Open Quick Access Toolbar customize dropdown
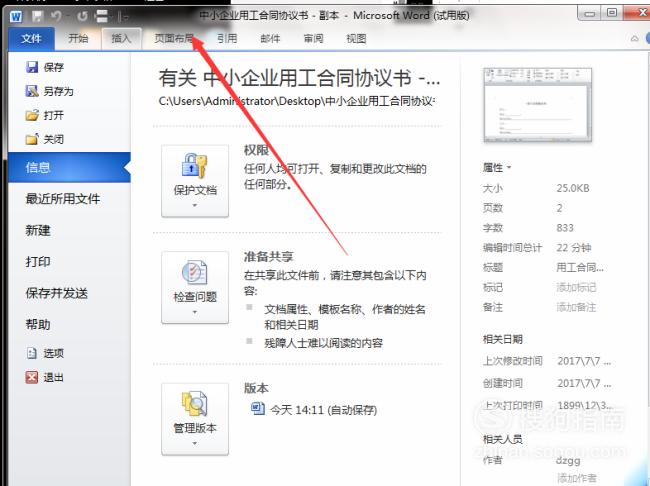This screenshot has width=650, height=486. 124,17
